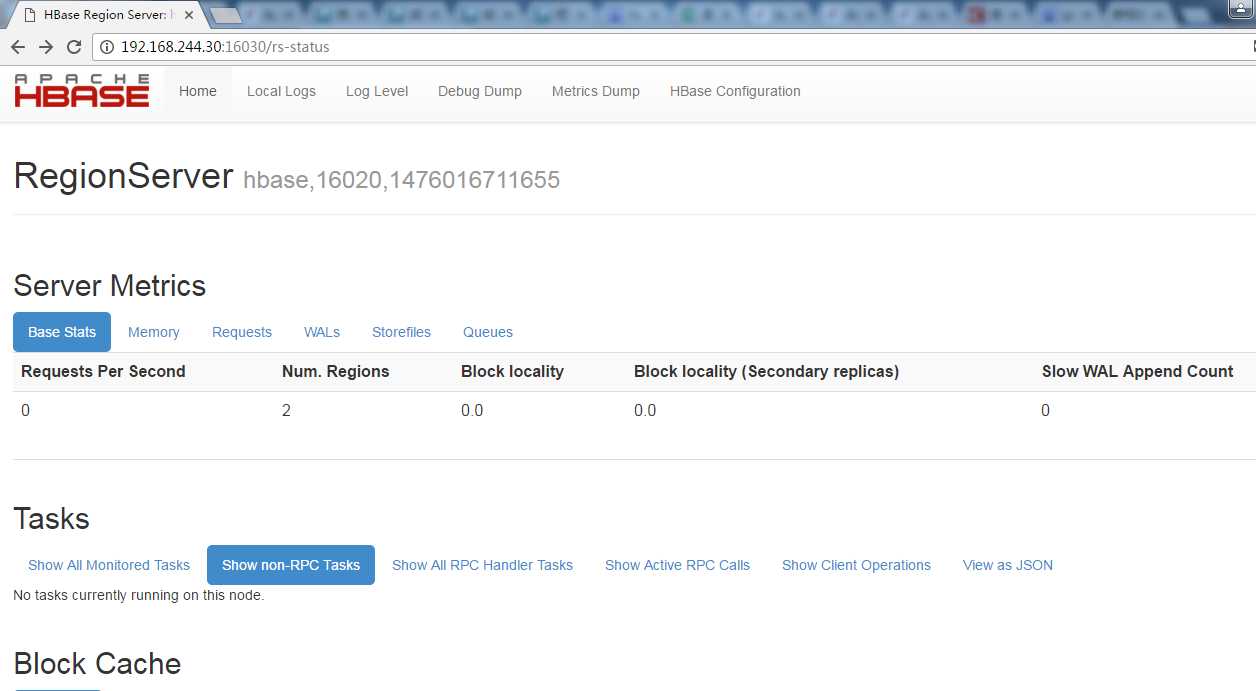Show All RPC Handler Tasks
The height and width of the screenshot is (691, 1256).
point(482,565)
